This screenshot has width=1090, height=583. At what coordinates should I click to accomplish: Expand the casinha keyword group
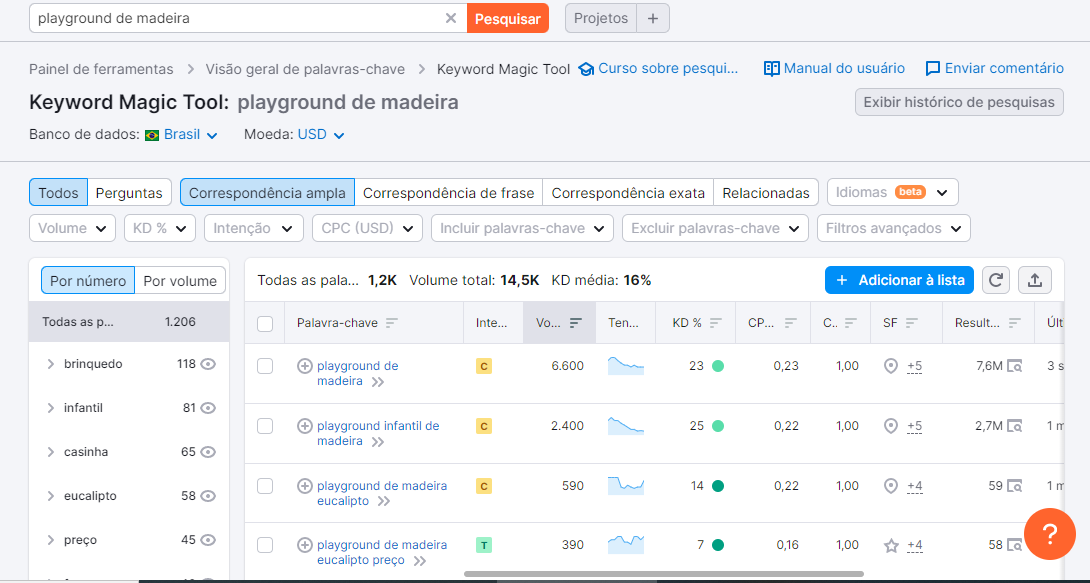(51, 452)
